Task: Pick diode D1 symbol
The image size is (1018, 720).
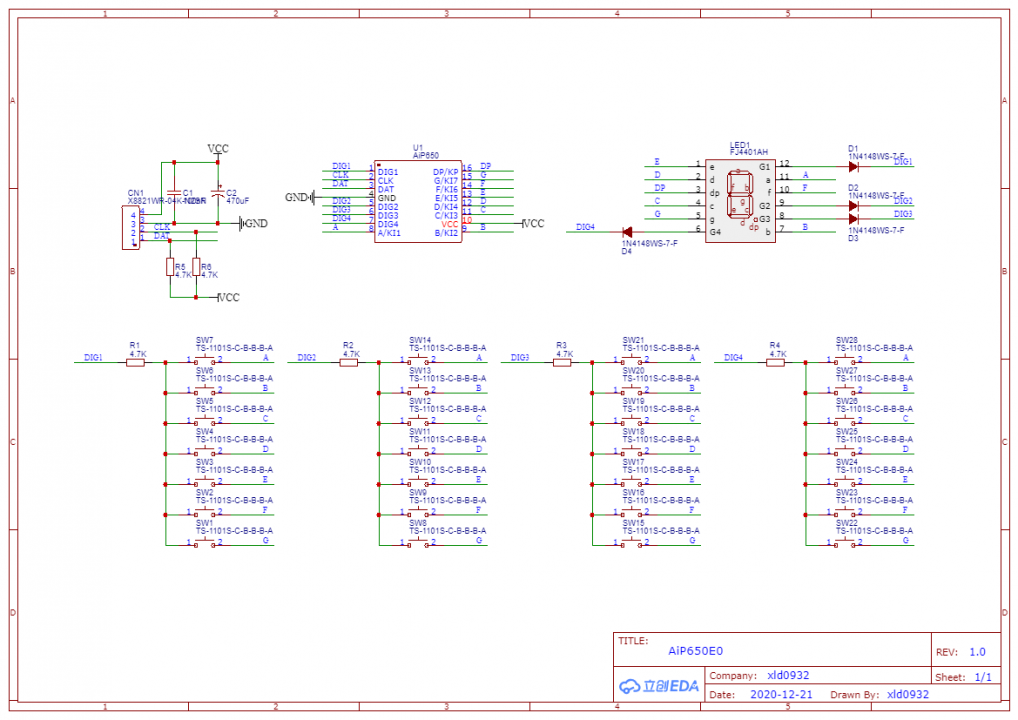Action: (x=854, y=167)
